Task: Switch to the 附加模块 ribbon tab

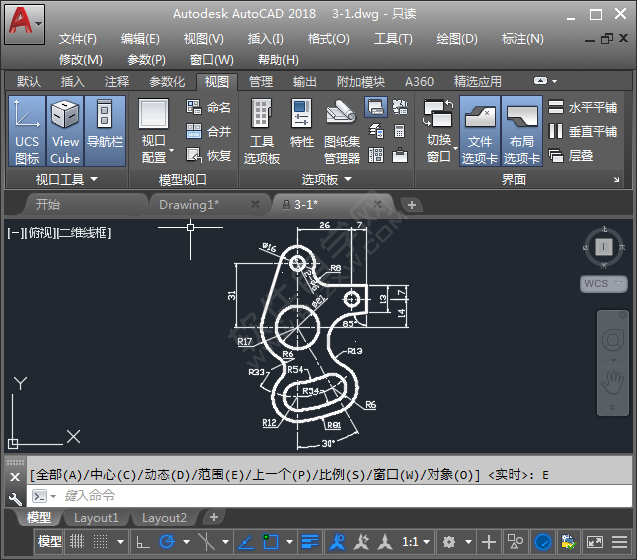Action: tap(360, 82)
